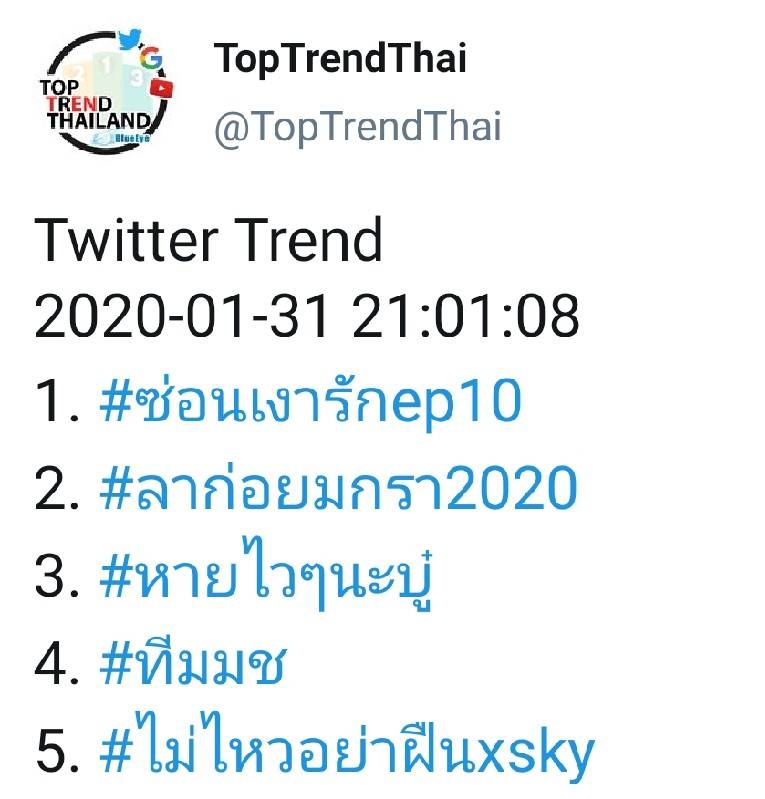Click the Google G in the profile logo

point(152,58)
